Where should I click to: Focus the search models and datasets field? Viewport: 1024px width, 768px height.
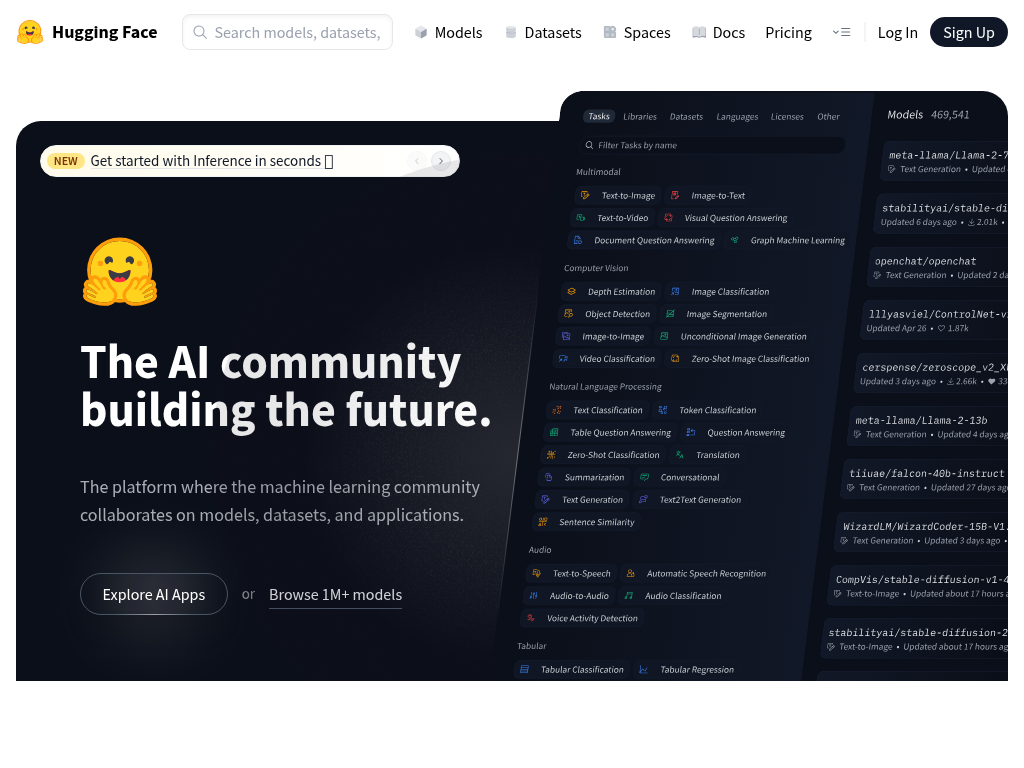point(287,32)
